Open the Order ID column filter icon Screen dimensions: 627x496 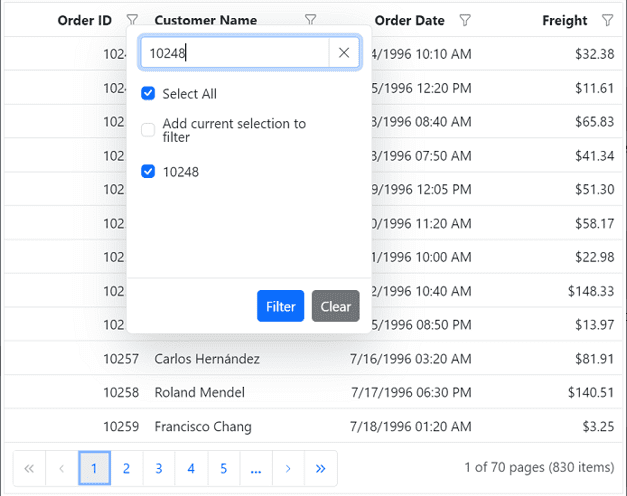133,20
